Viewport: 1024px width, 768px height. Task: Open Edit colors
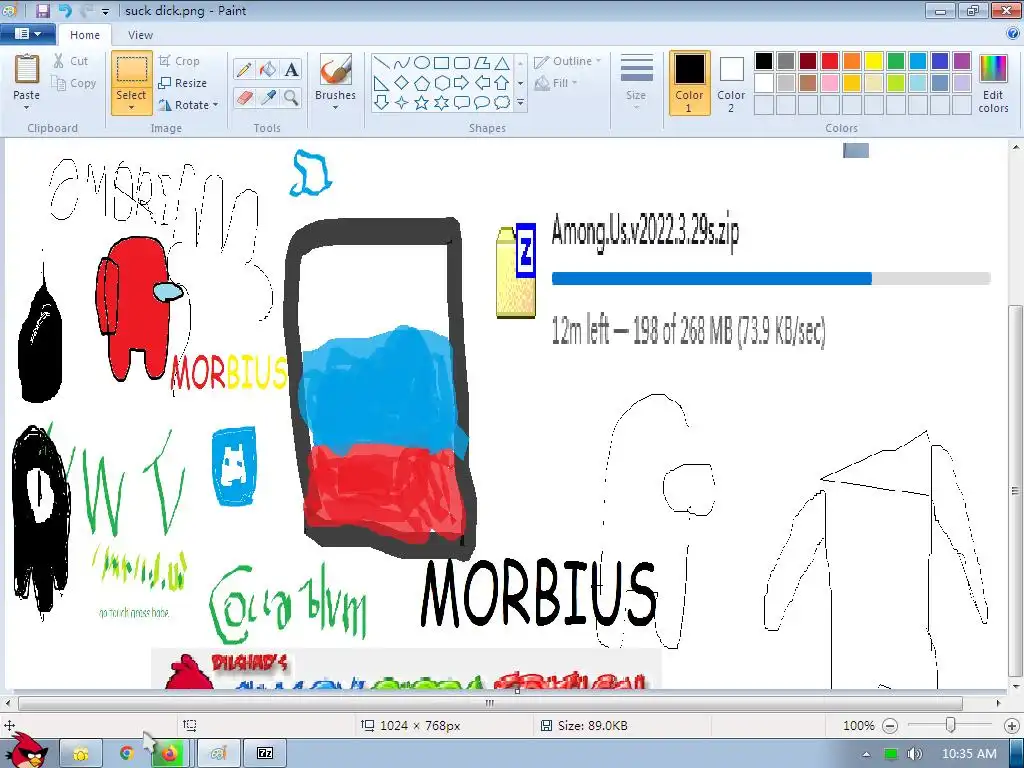[x=993, y=83]
